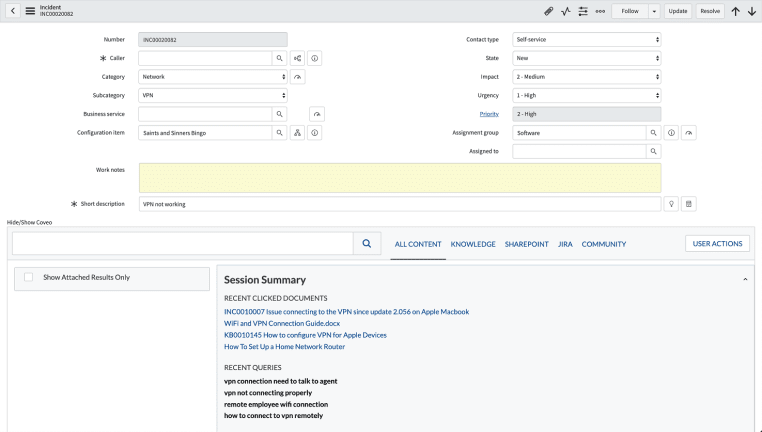Select the SHAREPOINT tab
The image size is (762, 432).
(x=526, y=244)
